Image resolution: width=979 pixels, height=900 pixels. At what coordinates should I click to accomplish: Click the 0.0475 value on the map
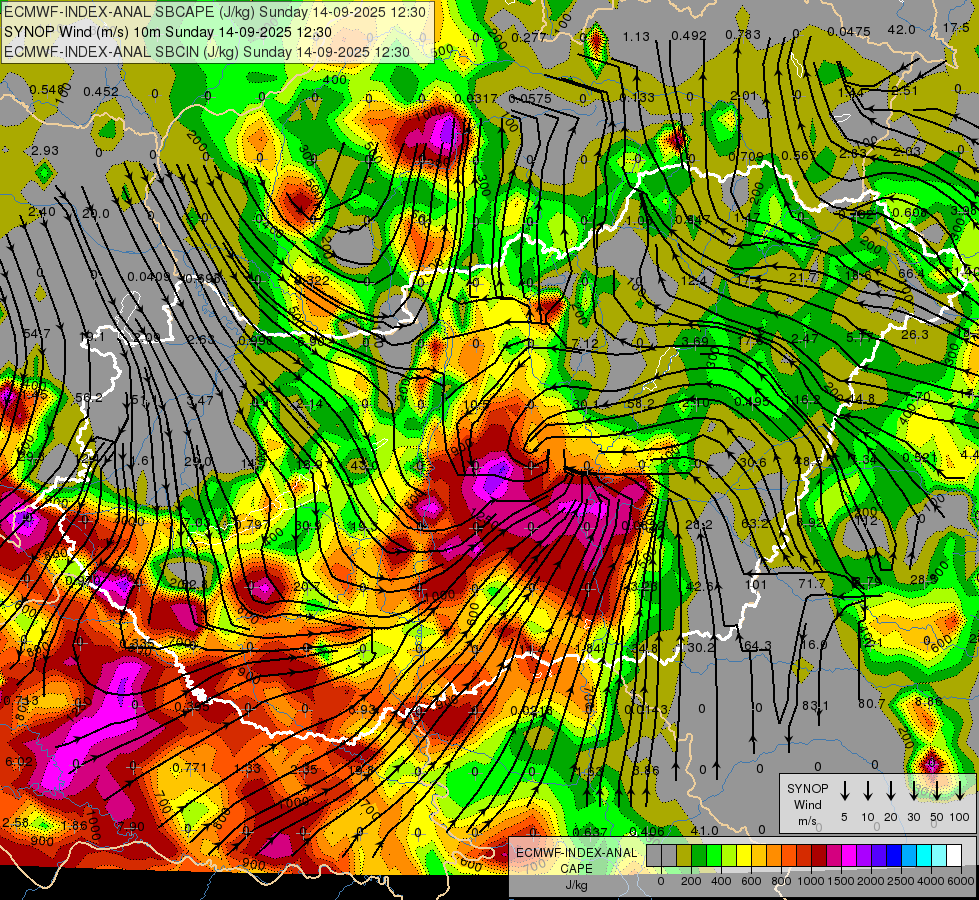pyautogui.click(x=849, y=31)
